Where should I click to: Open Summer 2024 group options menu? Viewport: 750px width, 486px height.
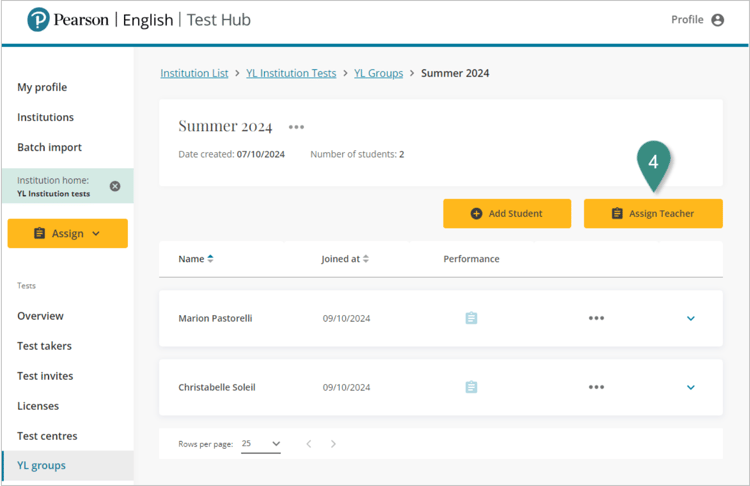click(x=296, y=127)
